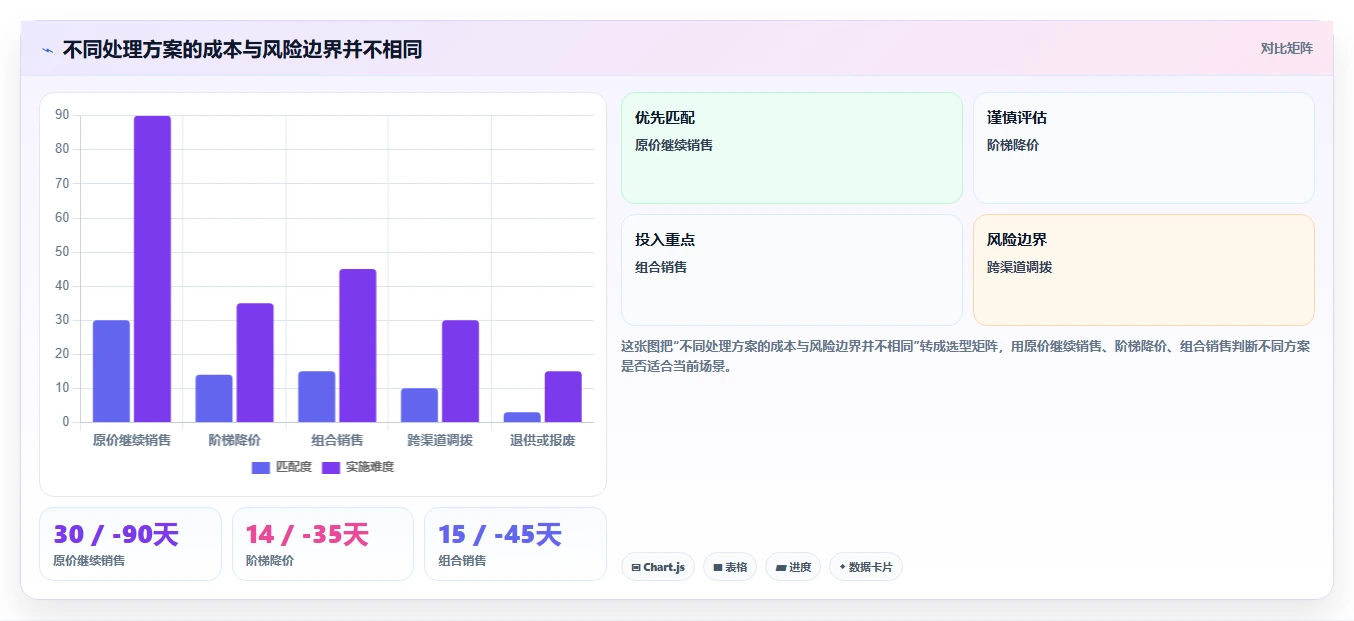Click the 对比矩阵 label in the header
The image size is (1354, 621).
(1286, 48)
